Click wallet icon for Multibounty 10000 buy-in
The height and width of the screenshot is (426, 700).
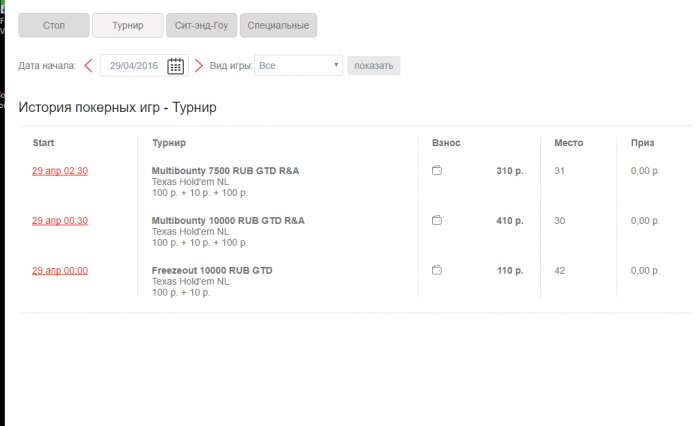437,220
